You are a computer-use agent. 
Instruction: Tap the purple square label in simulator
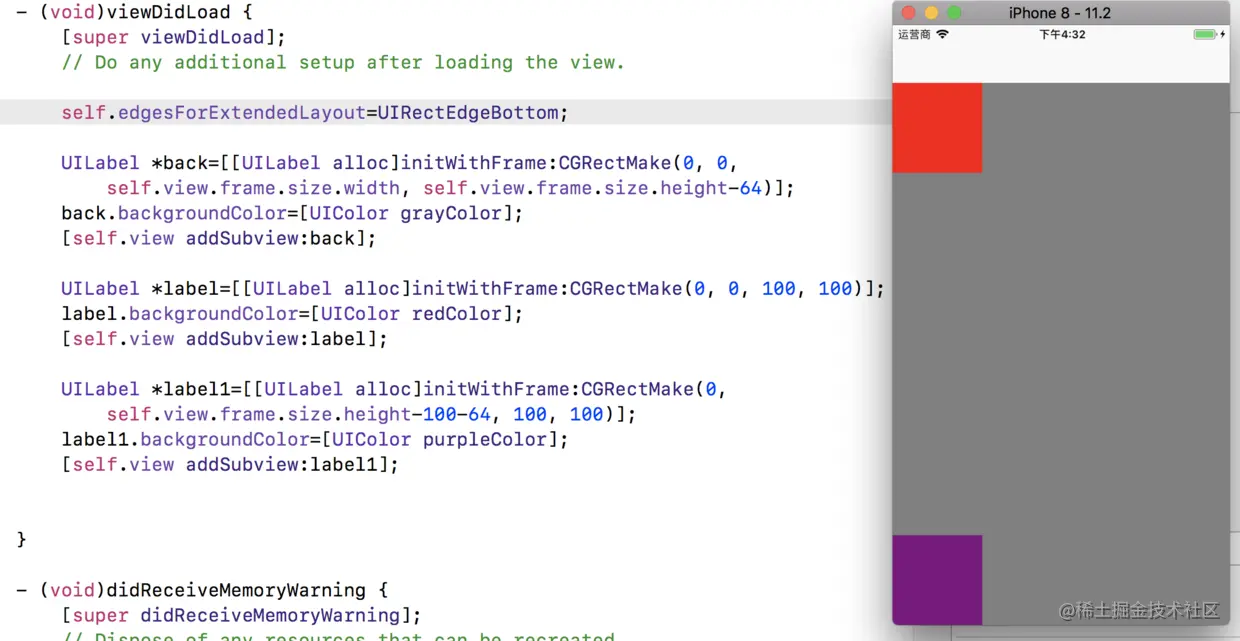point(937,580)
